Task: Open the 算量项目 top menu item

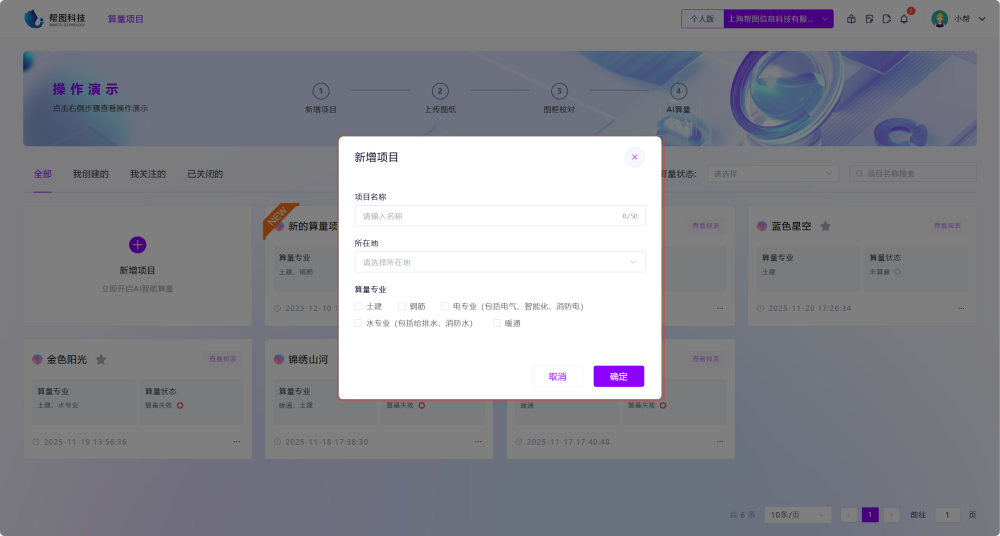Action: click(126, 19)
